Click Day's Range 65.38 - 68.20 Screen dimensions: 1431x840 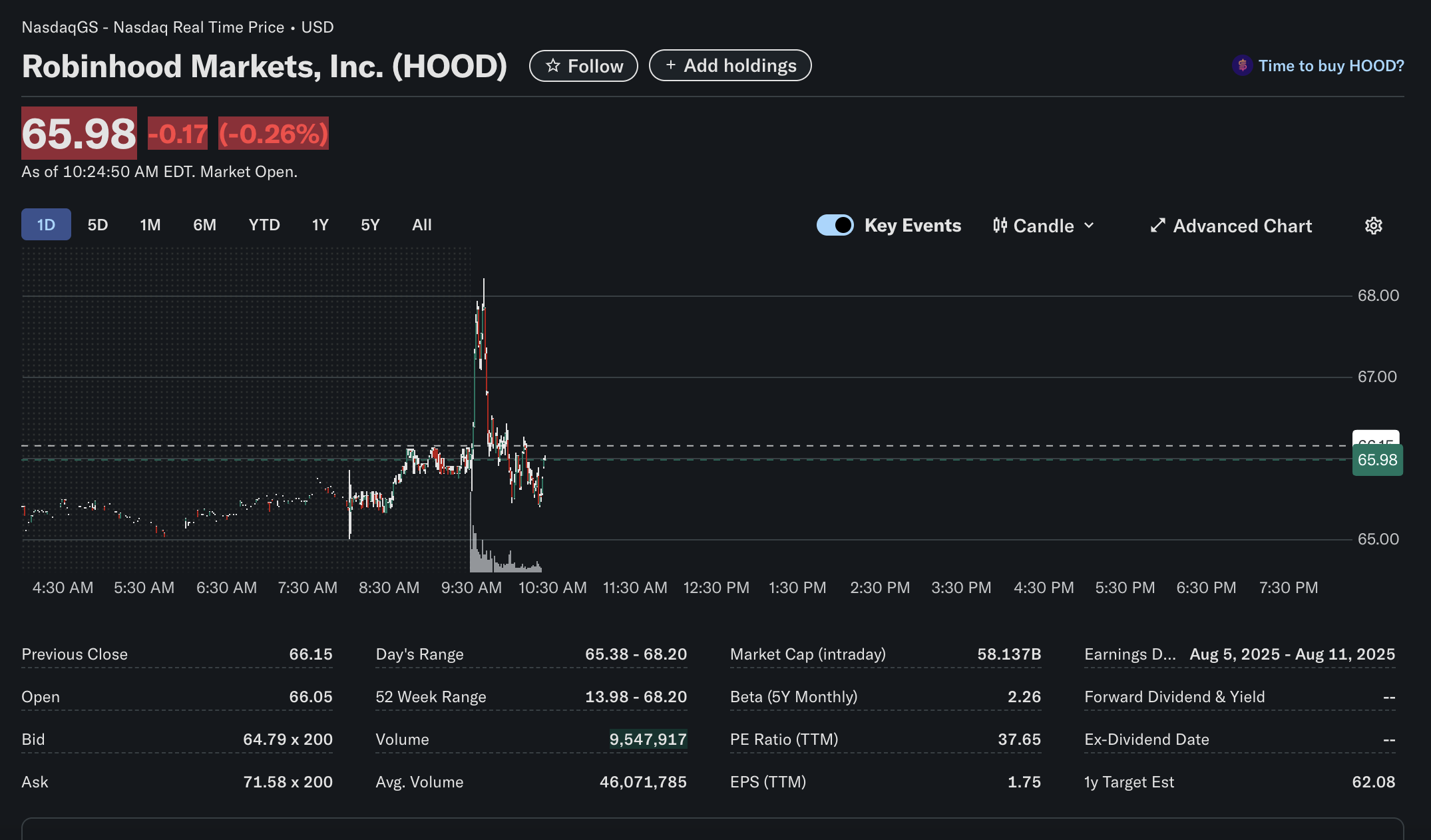pos(636,654)
